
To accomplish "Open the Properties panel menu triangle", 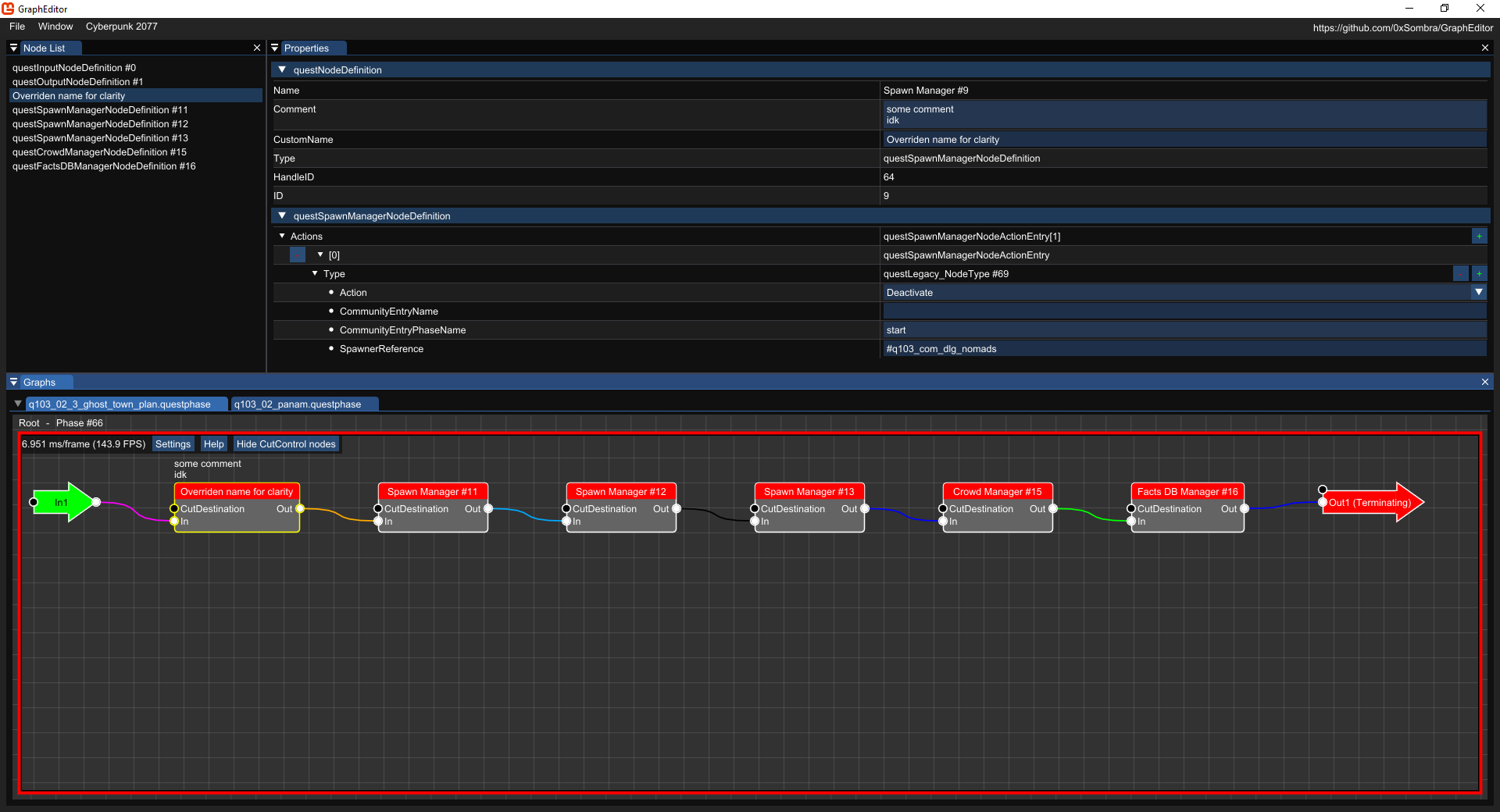I will pos(274,48).
